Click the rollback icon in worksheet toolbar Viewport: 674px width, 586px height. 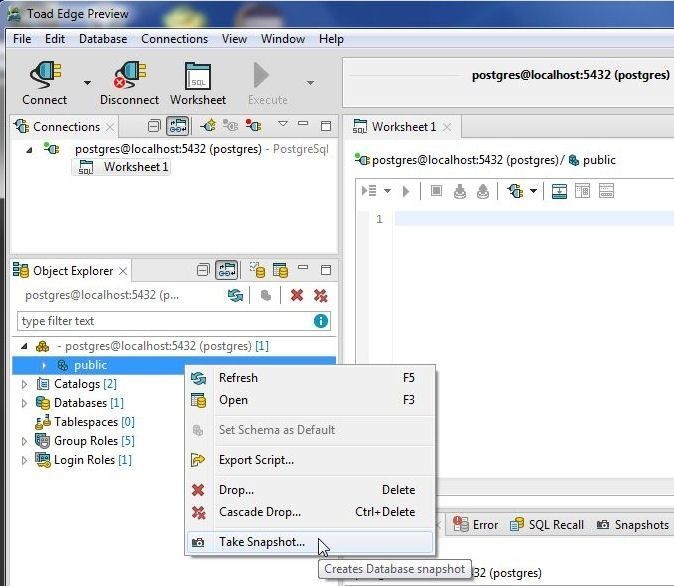coord(483,191)
